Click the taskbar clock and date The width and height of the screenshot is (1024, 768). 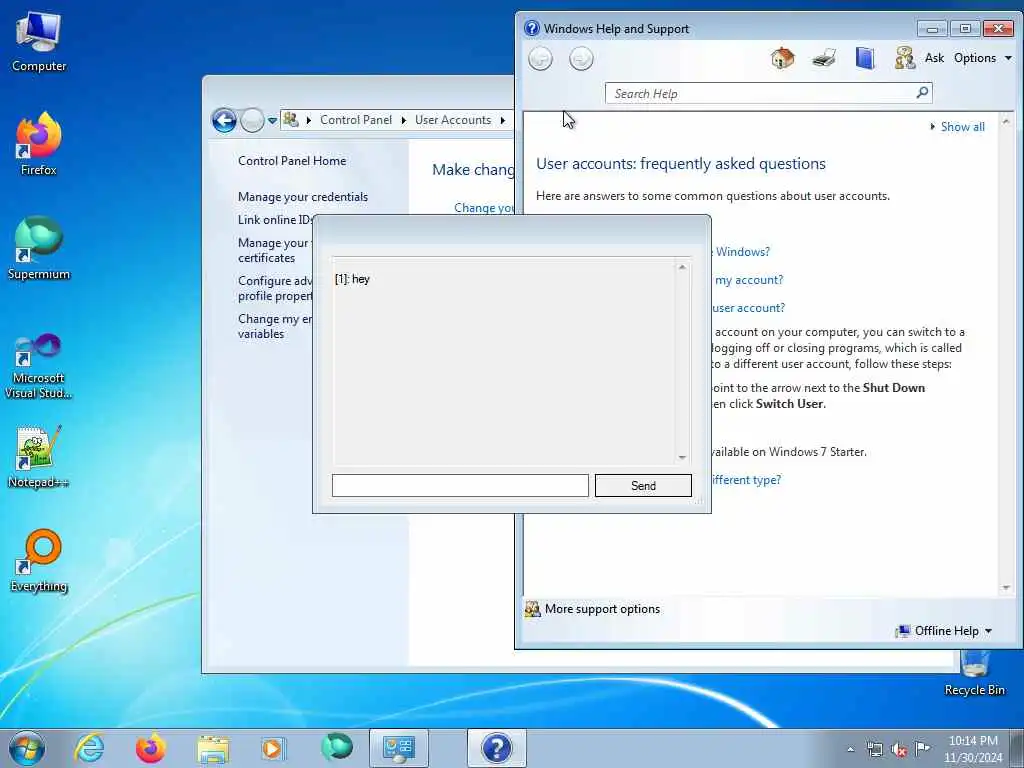[973, 749]
